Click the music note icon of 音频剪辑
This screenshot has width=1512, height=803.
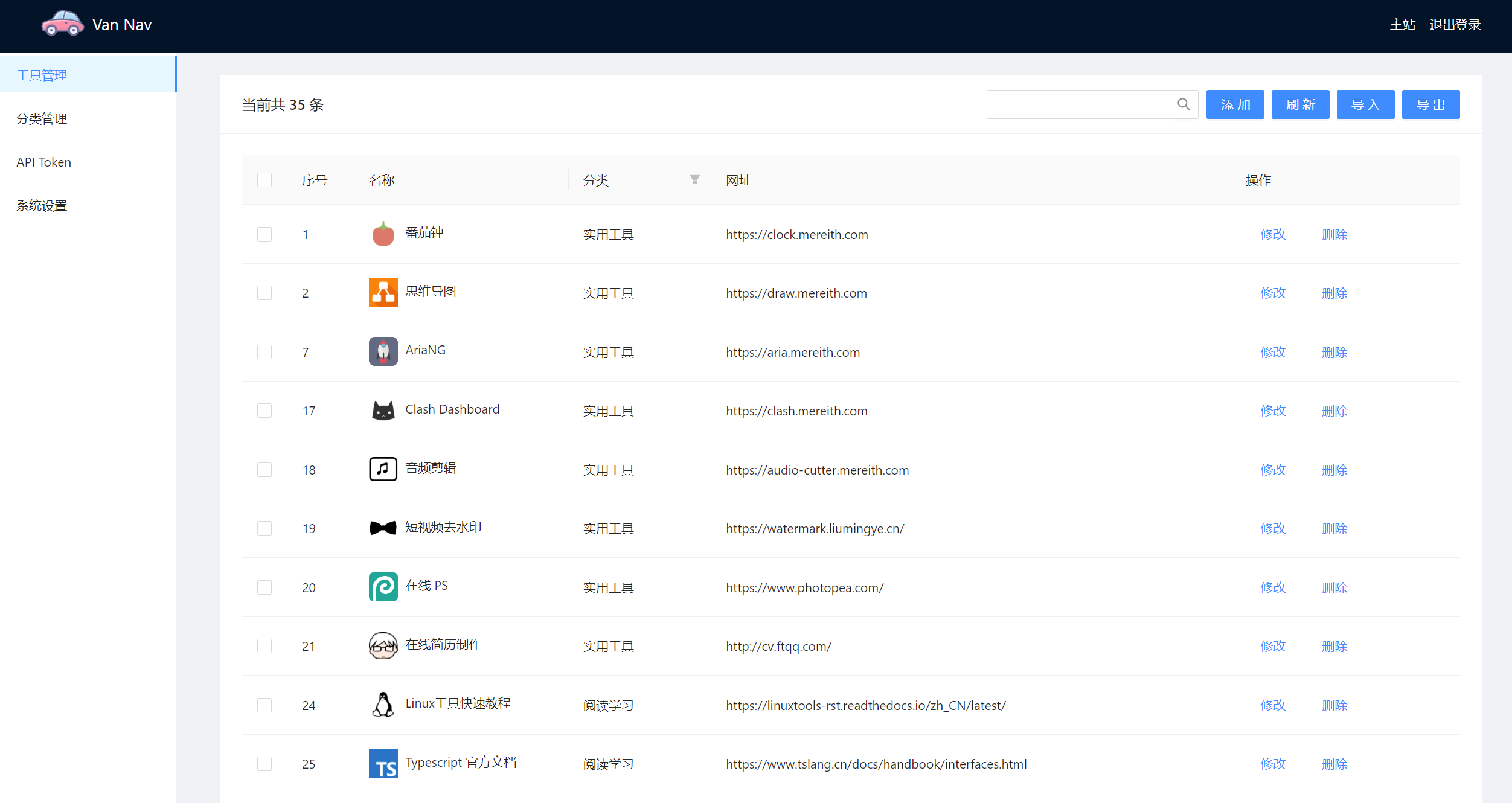click(383, 469)
